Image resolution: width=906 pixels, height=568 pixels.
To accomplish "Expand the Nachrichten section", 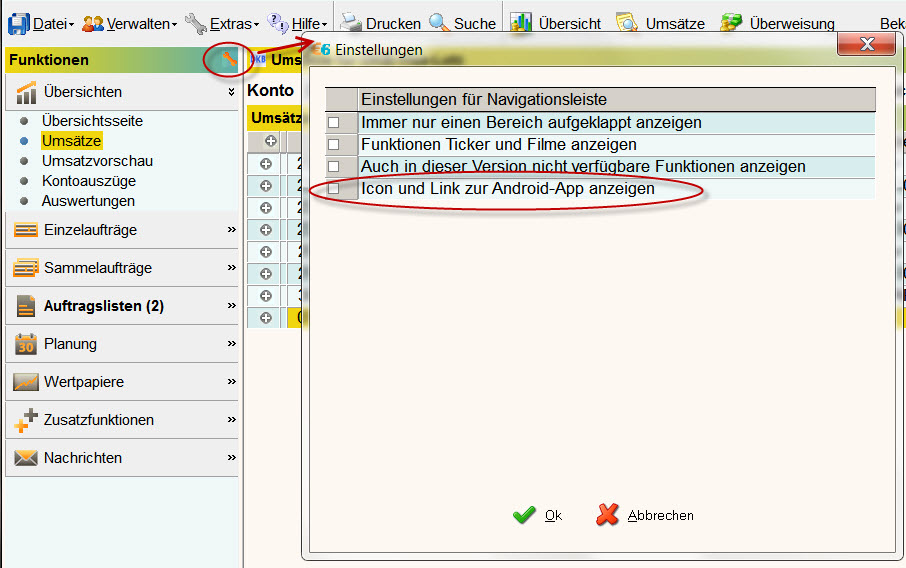I will (x=232, y=457).
